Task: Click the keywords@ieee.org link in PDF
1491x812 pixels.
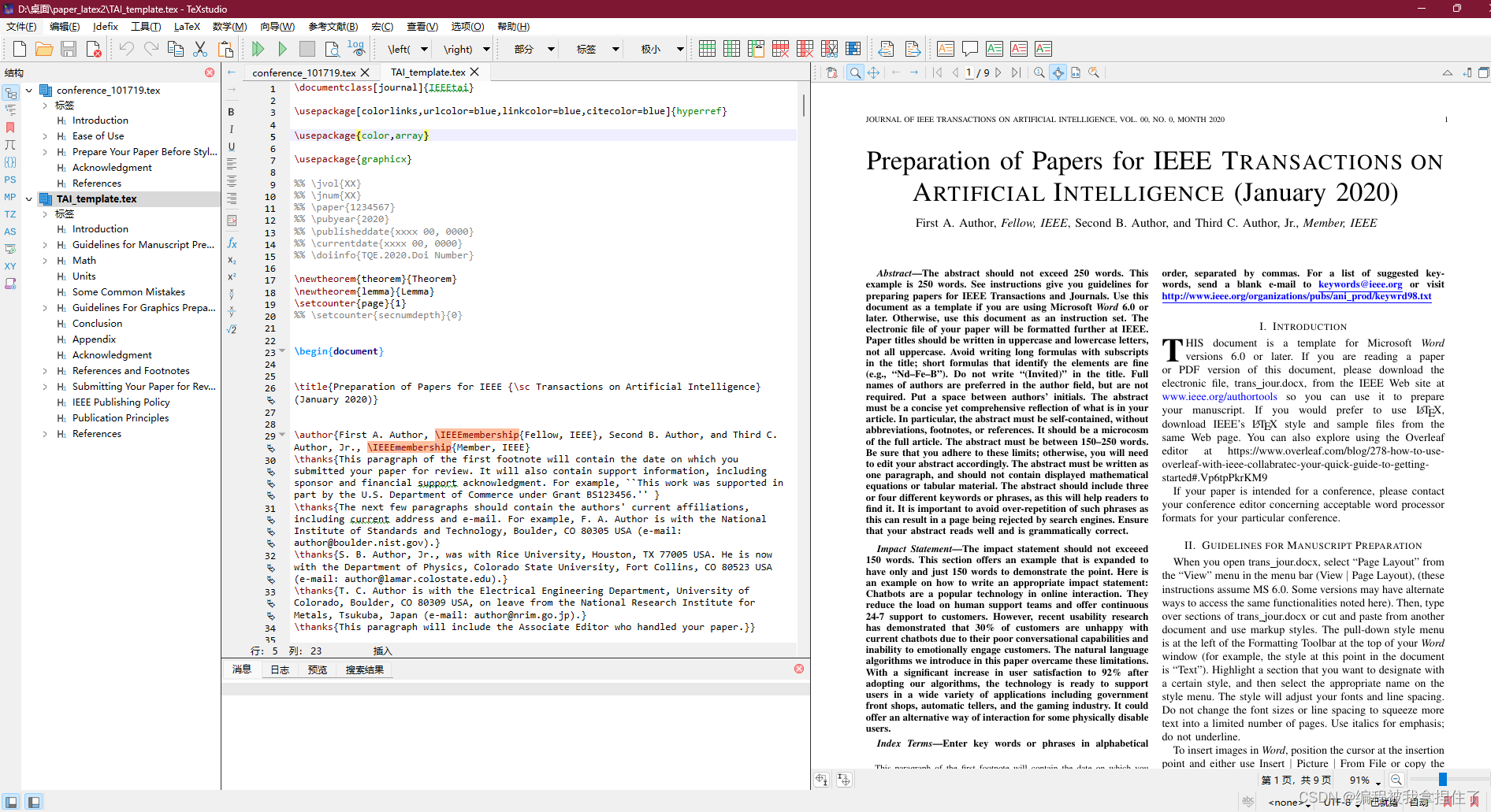Action: (x=1360, y=284)
